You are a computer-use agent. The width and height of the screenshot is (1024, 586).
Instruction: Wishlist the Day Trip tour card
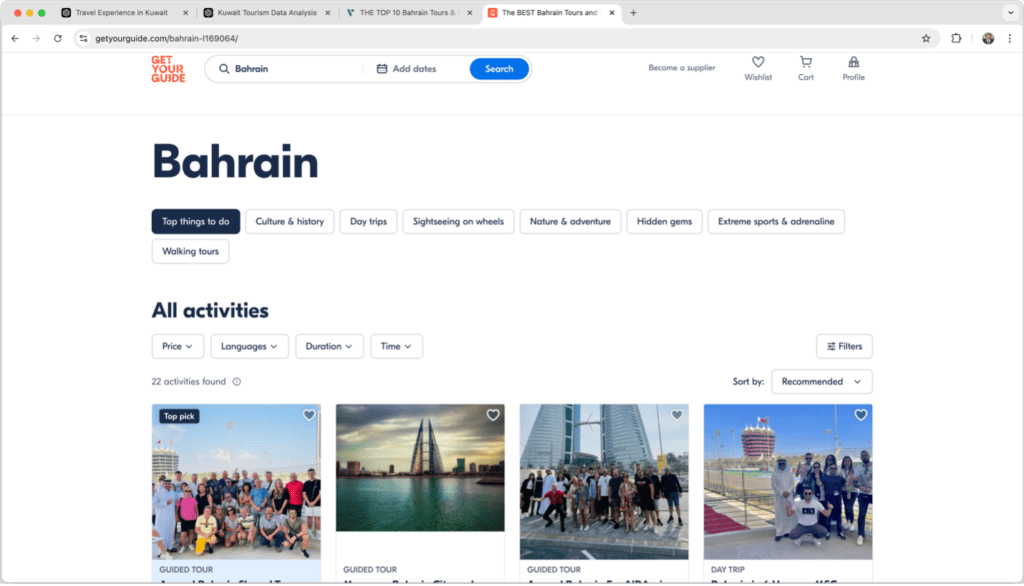[x=861, y=415]
